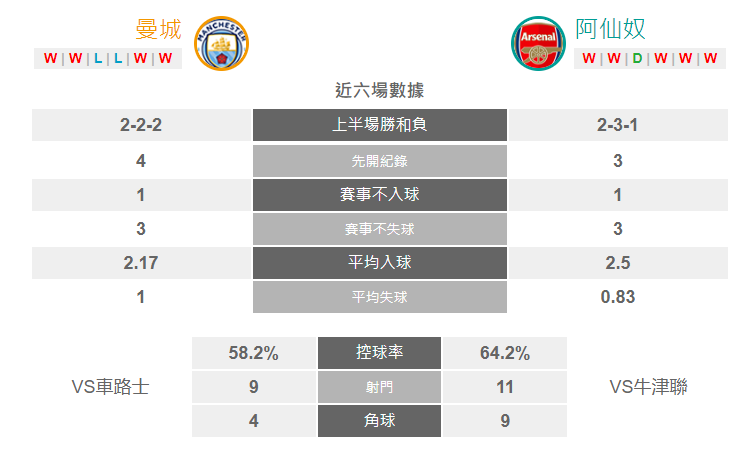Click the green D in Arsenal's form
Viewport: 756px width, 451px height.
click(637, 58)
